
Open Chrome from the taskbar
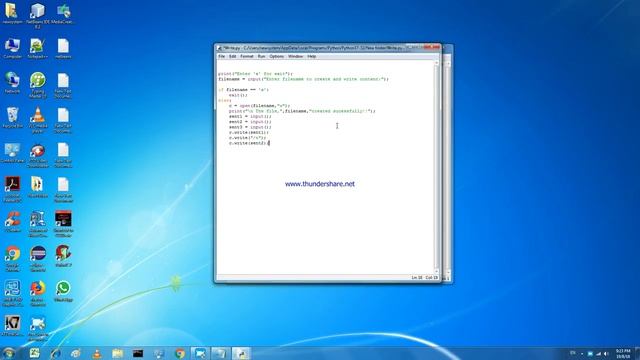click(x=180, y=353)
